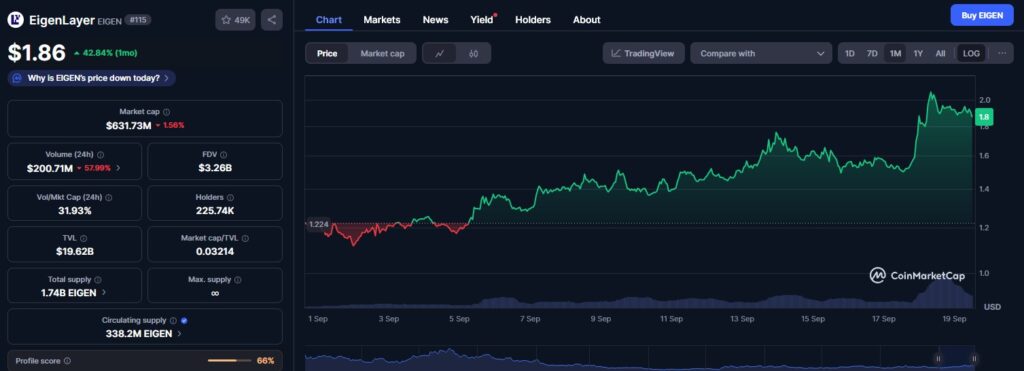Click left range handle on mini chart
The height and width of the screenshot is (371, 1024).
tap(938, 359)
